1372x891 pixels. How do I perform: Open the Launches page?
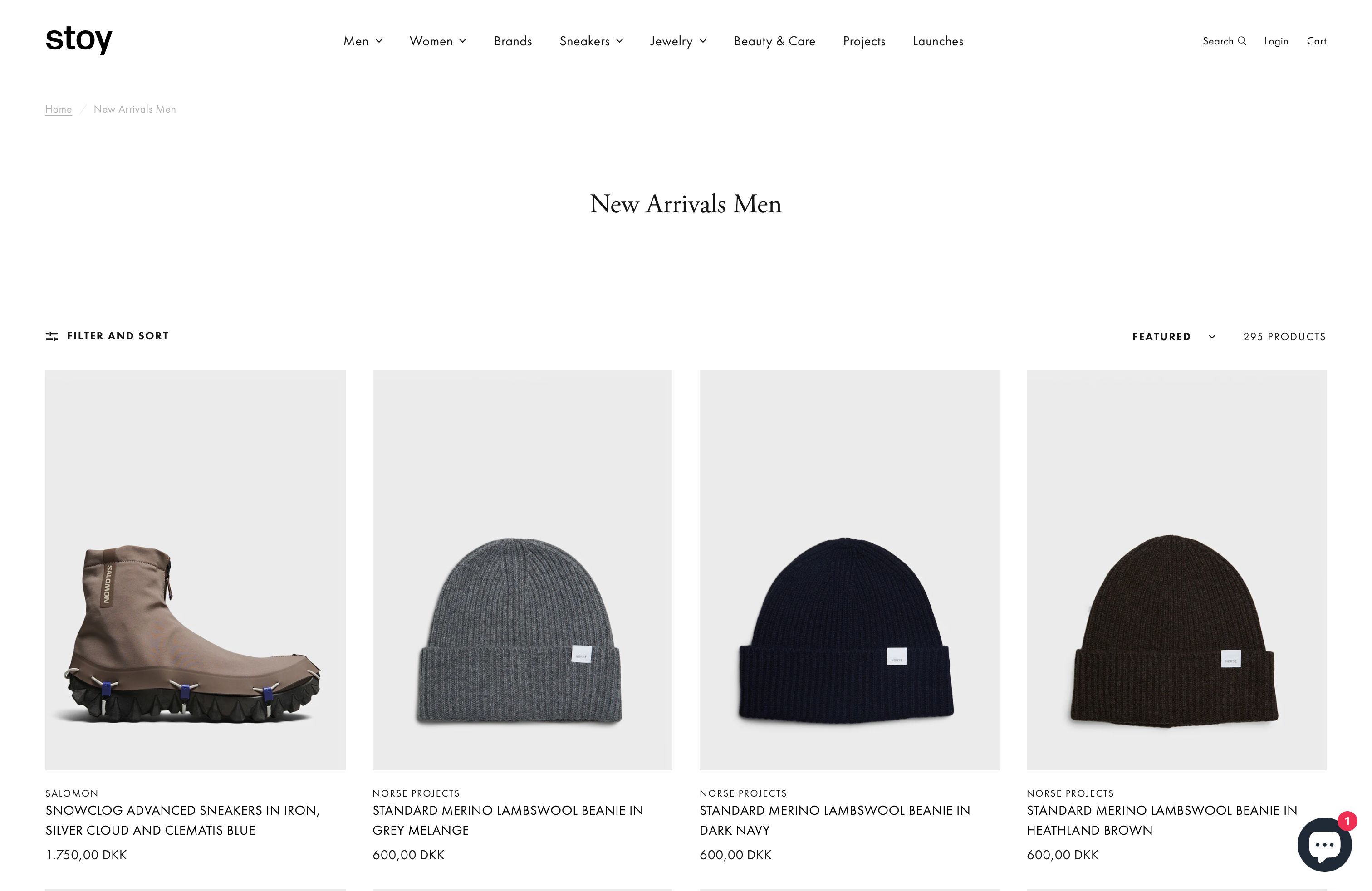(938, 41)
